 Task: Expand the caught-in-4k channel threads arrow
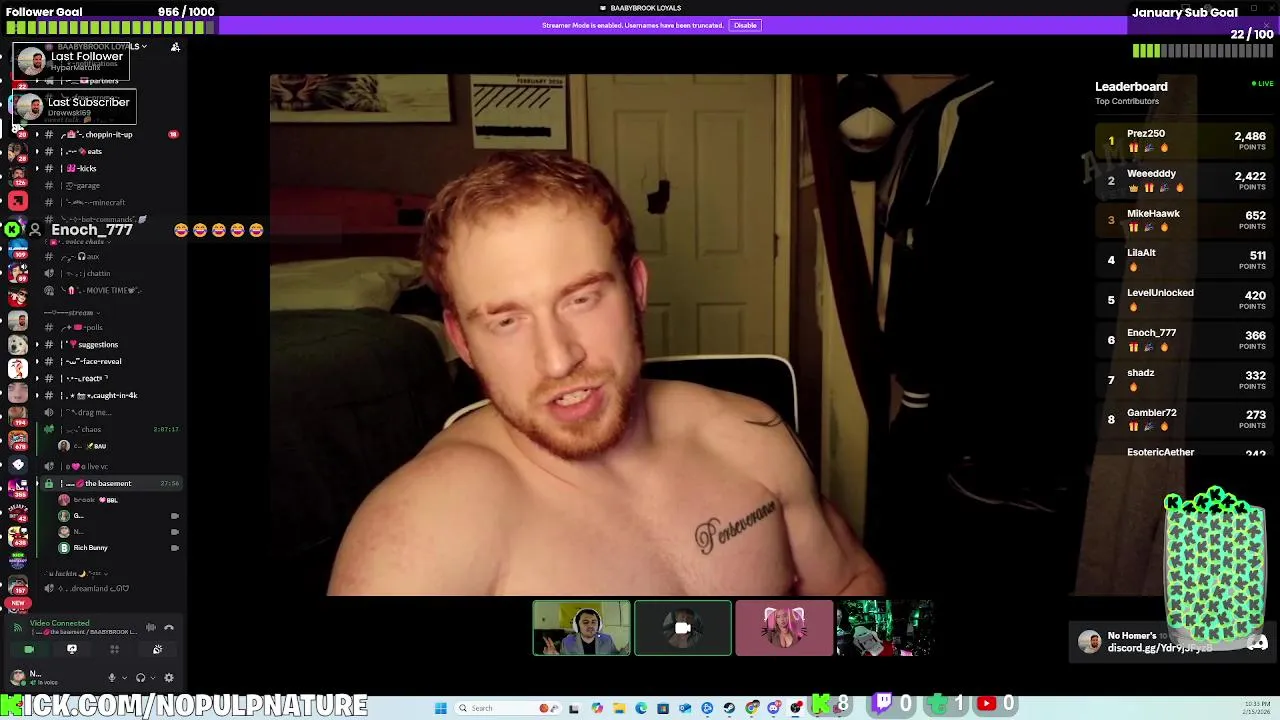37,395
